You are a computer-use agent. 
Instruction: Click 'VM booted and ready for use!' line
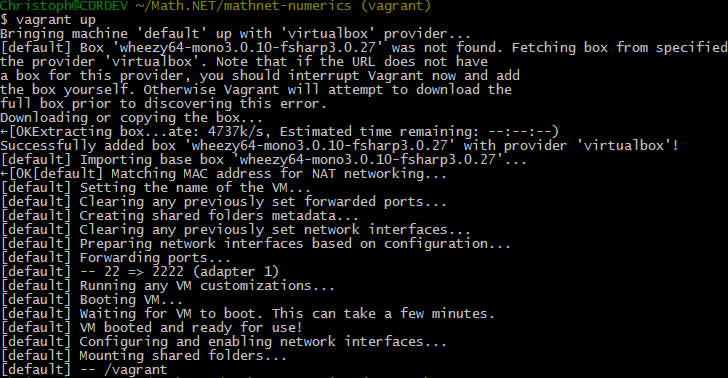(x=151, y=327)
